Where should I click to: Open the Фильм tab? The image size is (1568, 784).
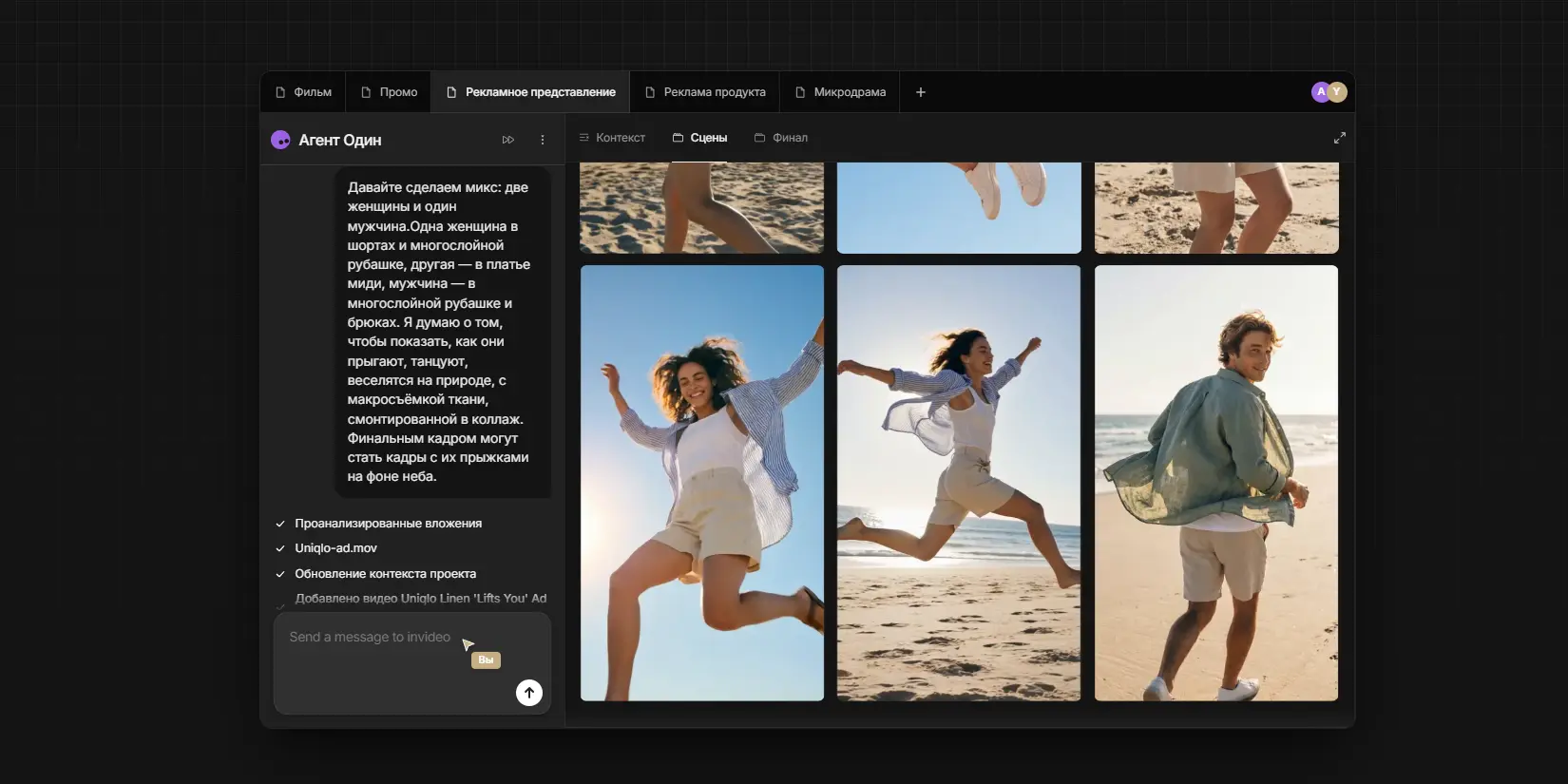pyautogui.click(x=303, y=92)
